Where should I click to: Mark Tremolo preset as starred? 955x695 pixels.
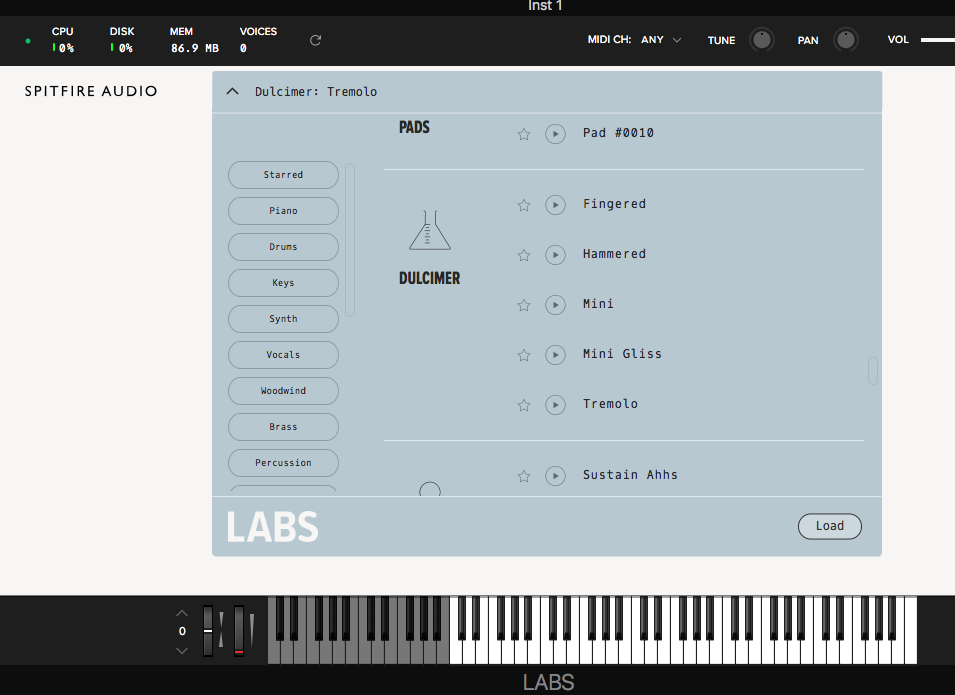[x=524, y=405]
